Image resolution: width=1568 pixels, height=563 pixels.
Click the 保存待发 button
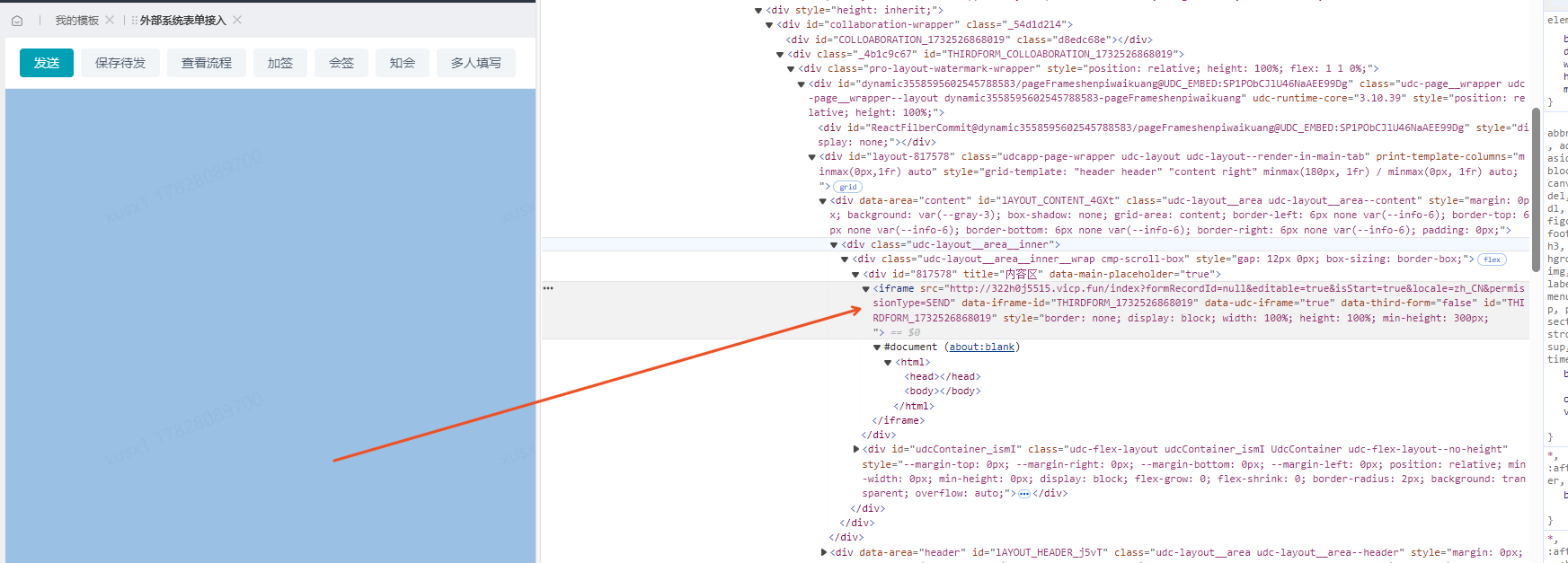(120, 63)
